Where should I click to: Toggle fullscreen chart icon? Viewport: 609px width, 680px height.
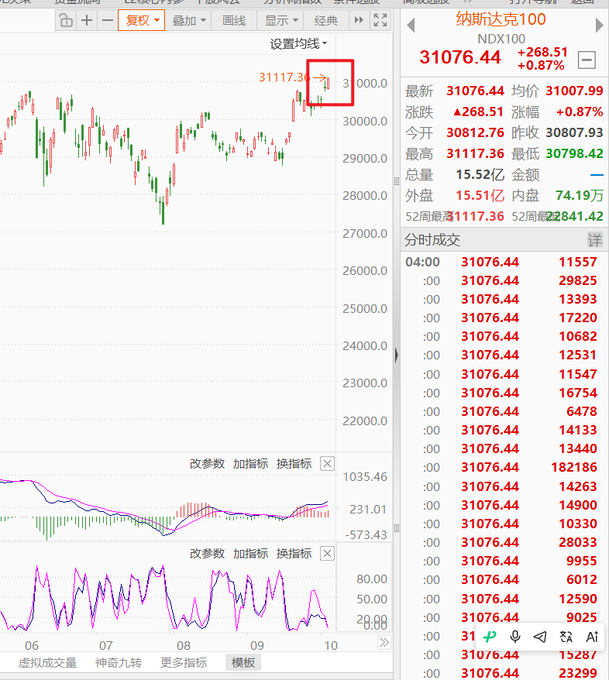coord(380,20)
